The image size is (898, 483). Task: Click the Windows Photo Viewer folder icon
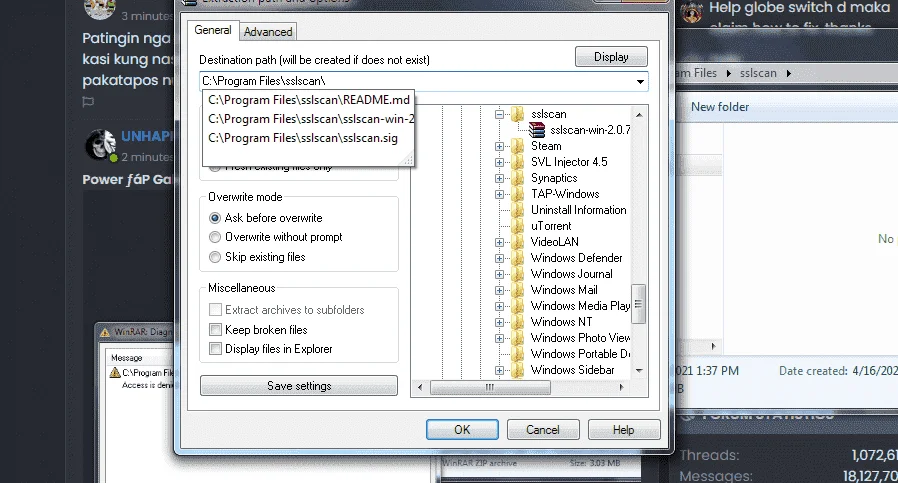[x=517, y=338]
